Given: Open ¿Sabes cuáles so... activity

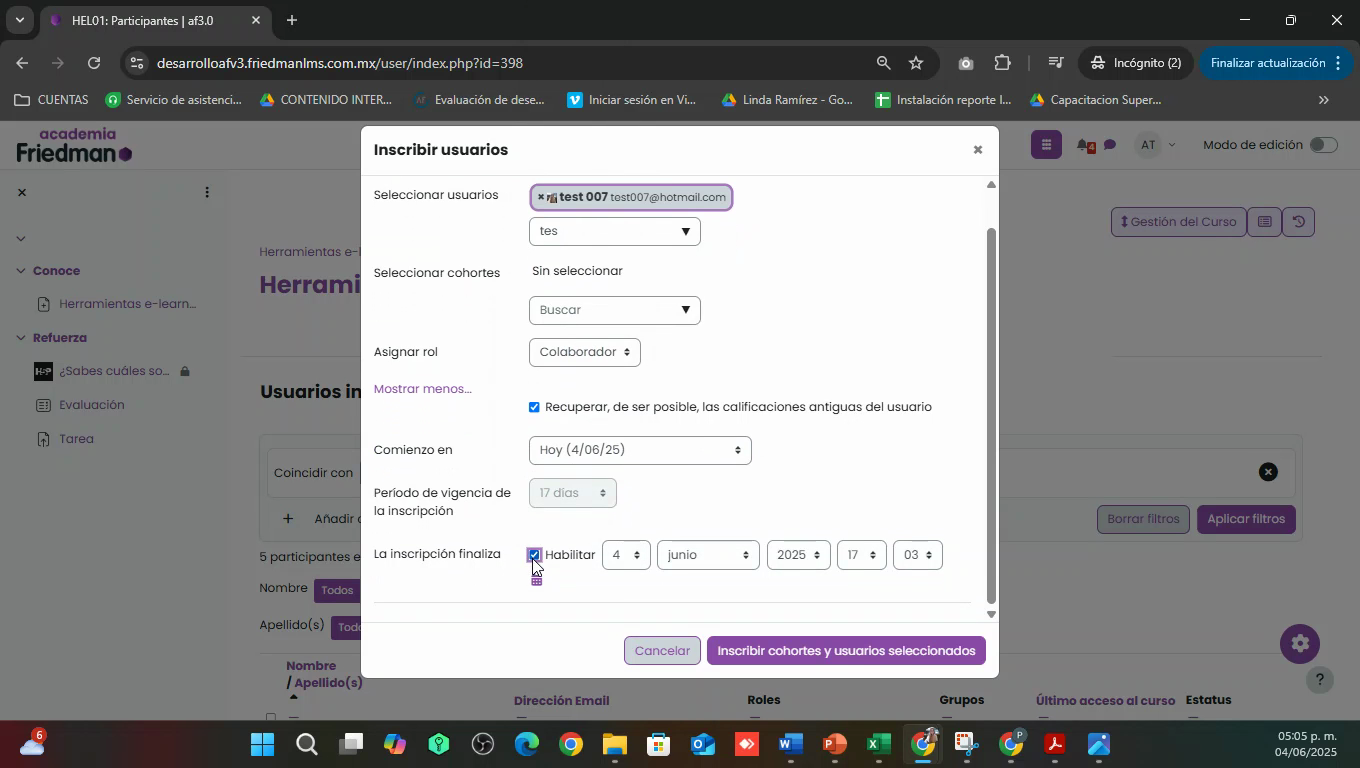Looking at the screenshot, I should click(114, 371).
